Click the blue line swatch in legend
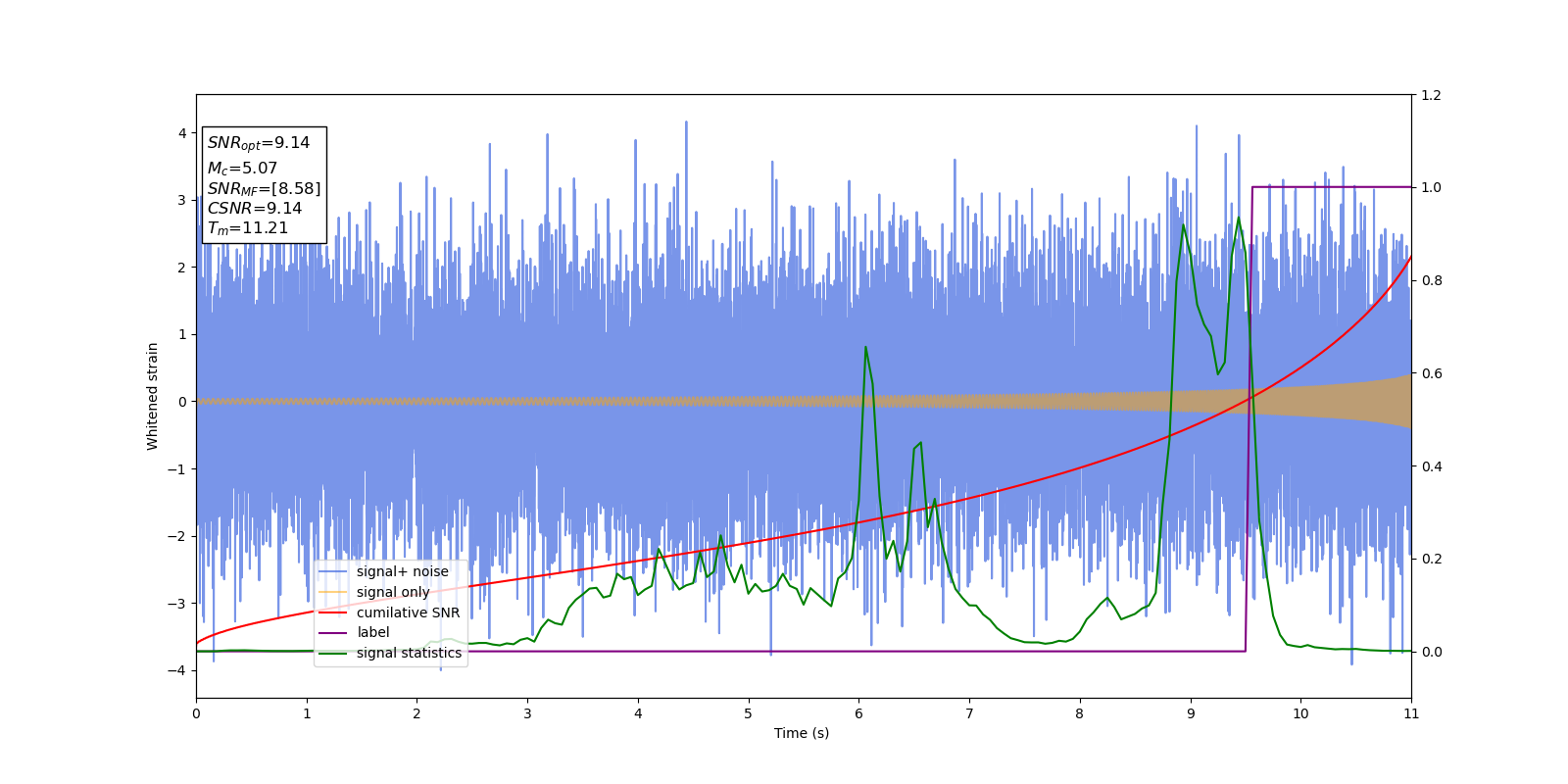1568x784 pixels. click(333, 571)
